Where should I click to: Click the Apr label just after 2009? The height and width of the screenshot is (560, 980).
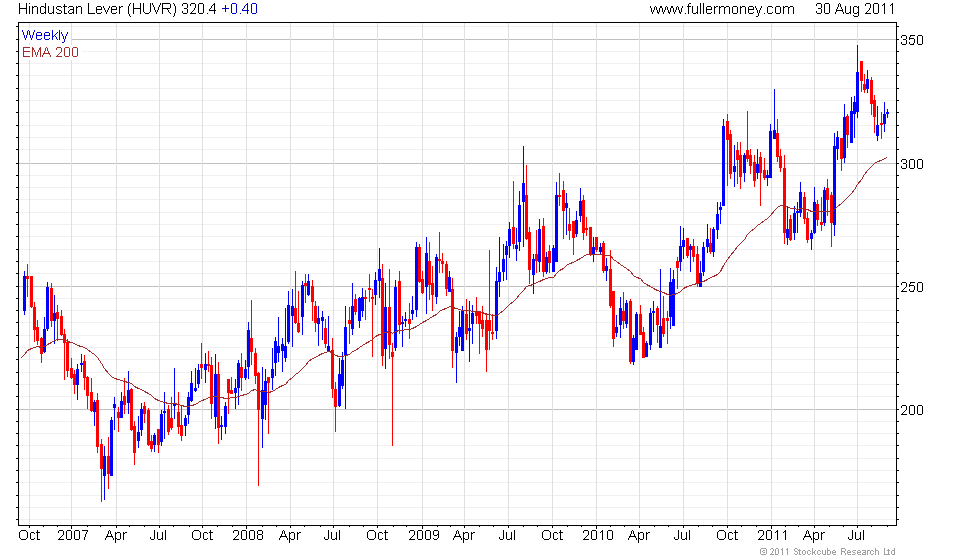pyautogui.click(x=464, y=536)
